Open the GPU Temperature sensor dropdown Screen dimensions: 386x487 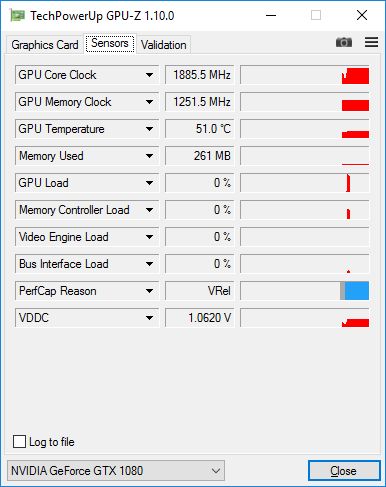click(x=87, y=129)
